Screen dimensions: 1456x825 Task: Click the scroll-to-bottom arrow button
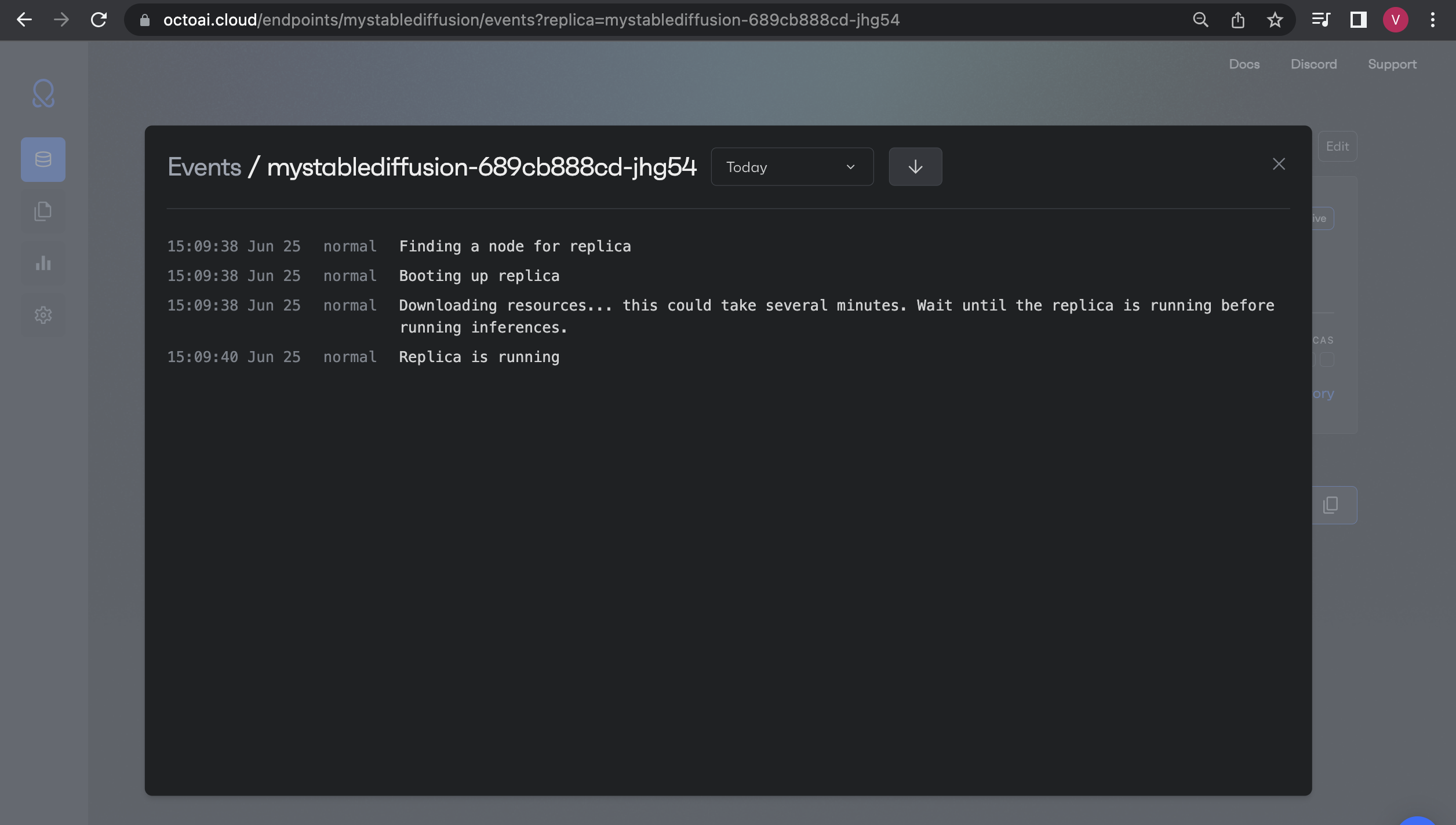pos(915,167)
